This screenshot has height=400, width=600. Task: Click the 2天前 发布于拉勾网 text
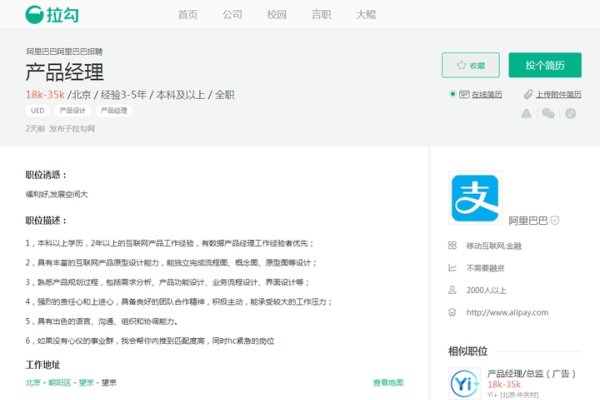[x=60, y=129]
